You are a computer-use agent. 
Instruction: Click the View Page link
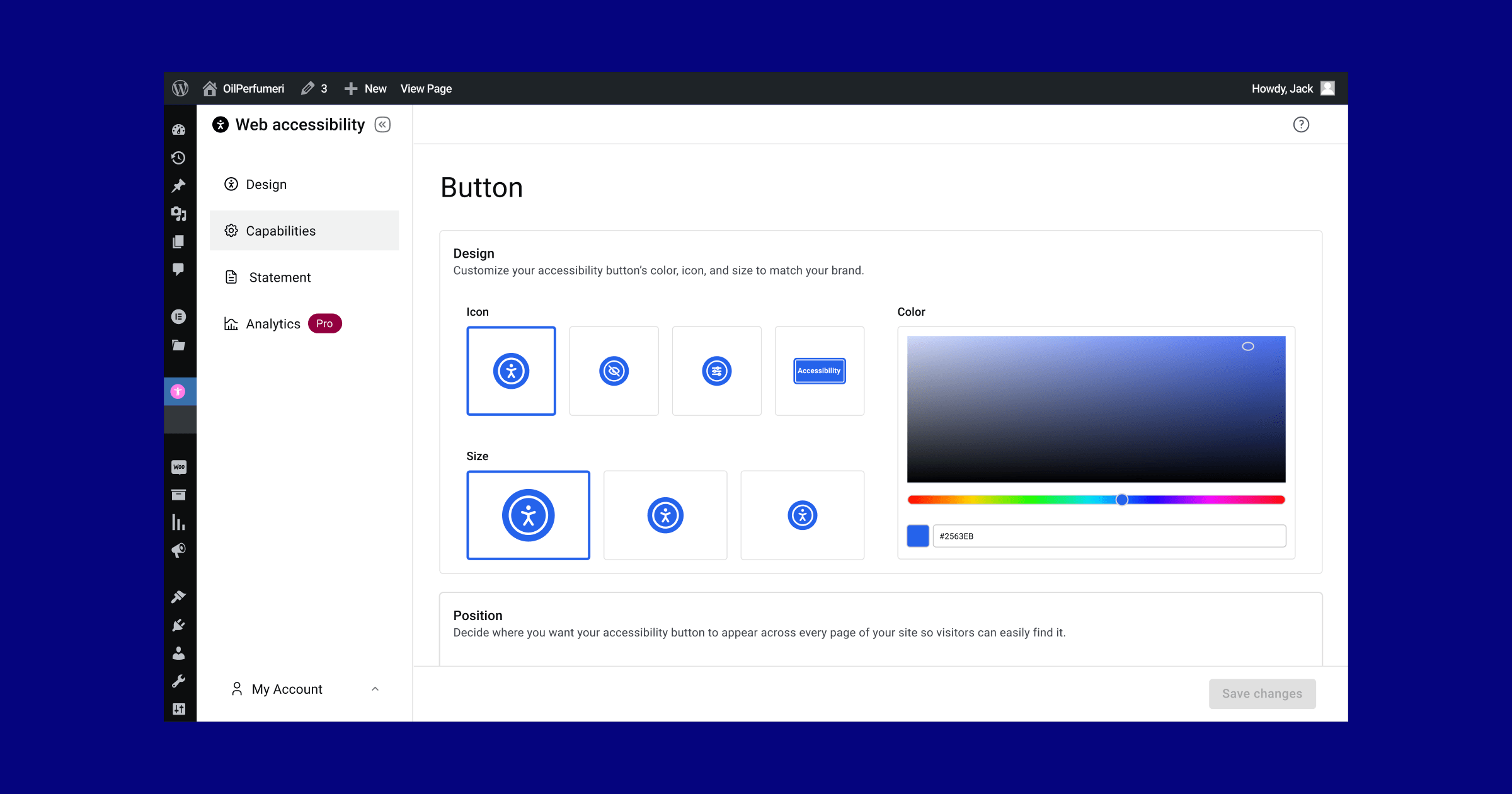426,88
